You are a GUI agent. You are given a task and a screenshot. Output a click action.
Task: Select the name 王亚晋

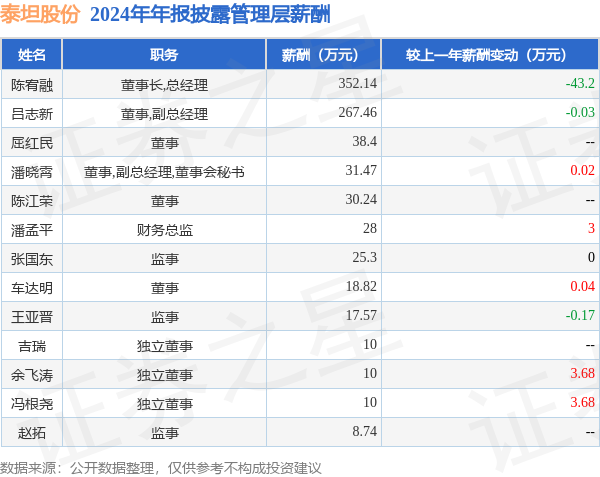point(32,317)
